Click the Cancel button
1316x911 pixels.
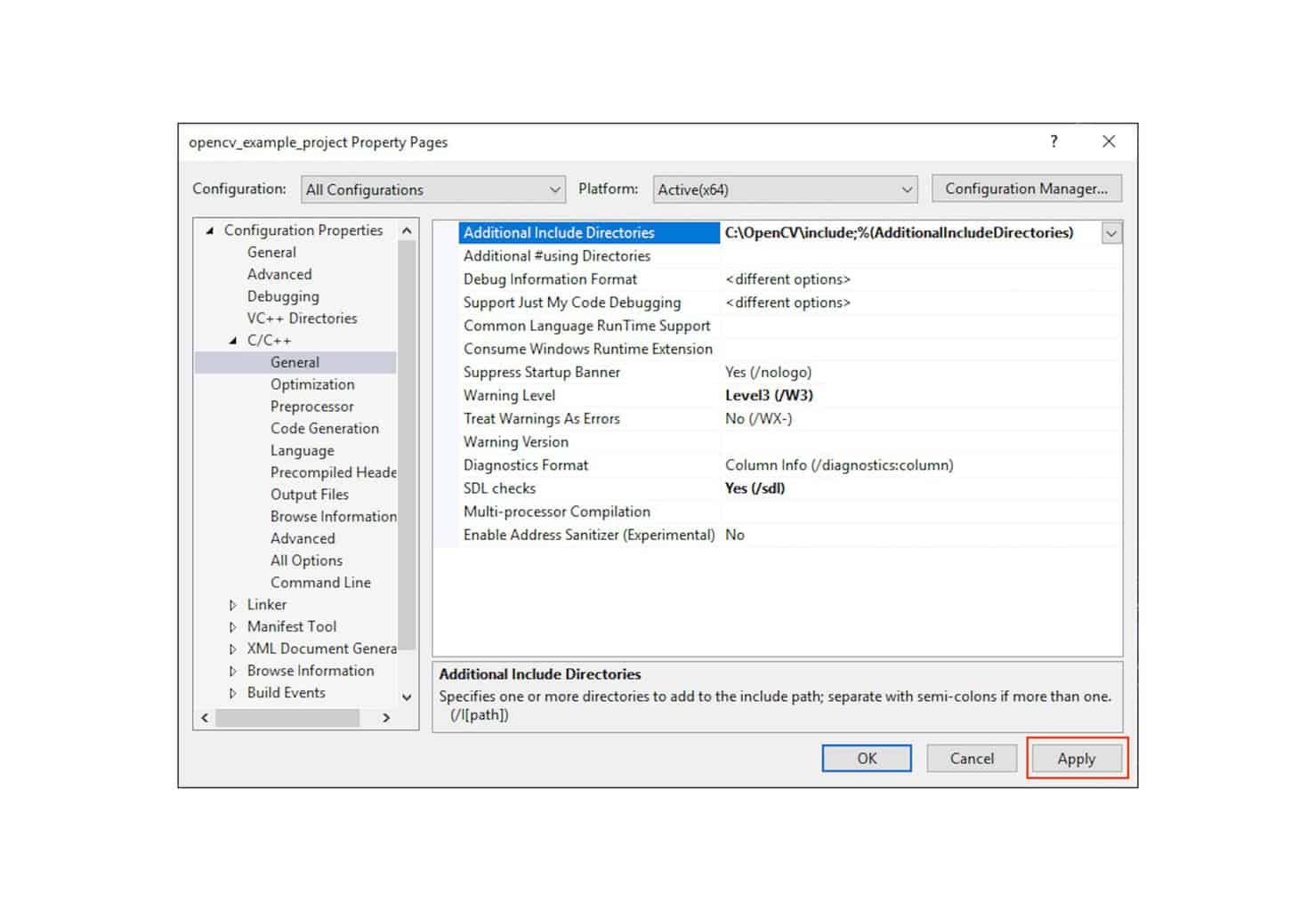click(x=972, y=759)
